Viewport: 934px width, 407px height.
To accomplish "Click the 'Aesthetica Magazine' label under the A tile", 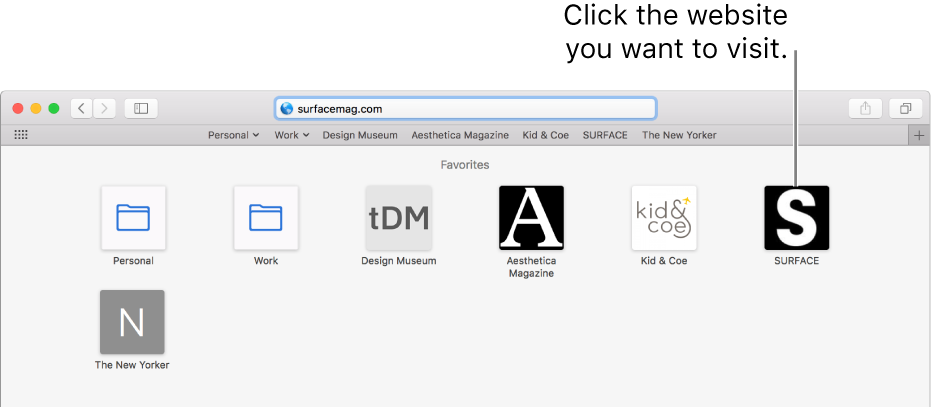I will (531, 267).
